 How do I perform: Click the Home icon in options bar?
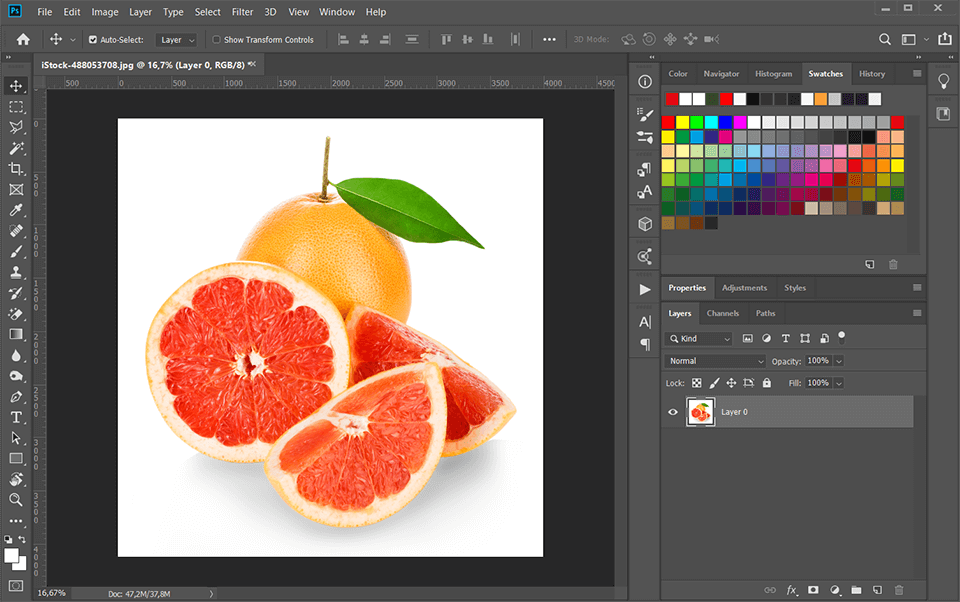pos(23,39)
